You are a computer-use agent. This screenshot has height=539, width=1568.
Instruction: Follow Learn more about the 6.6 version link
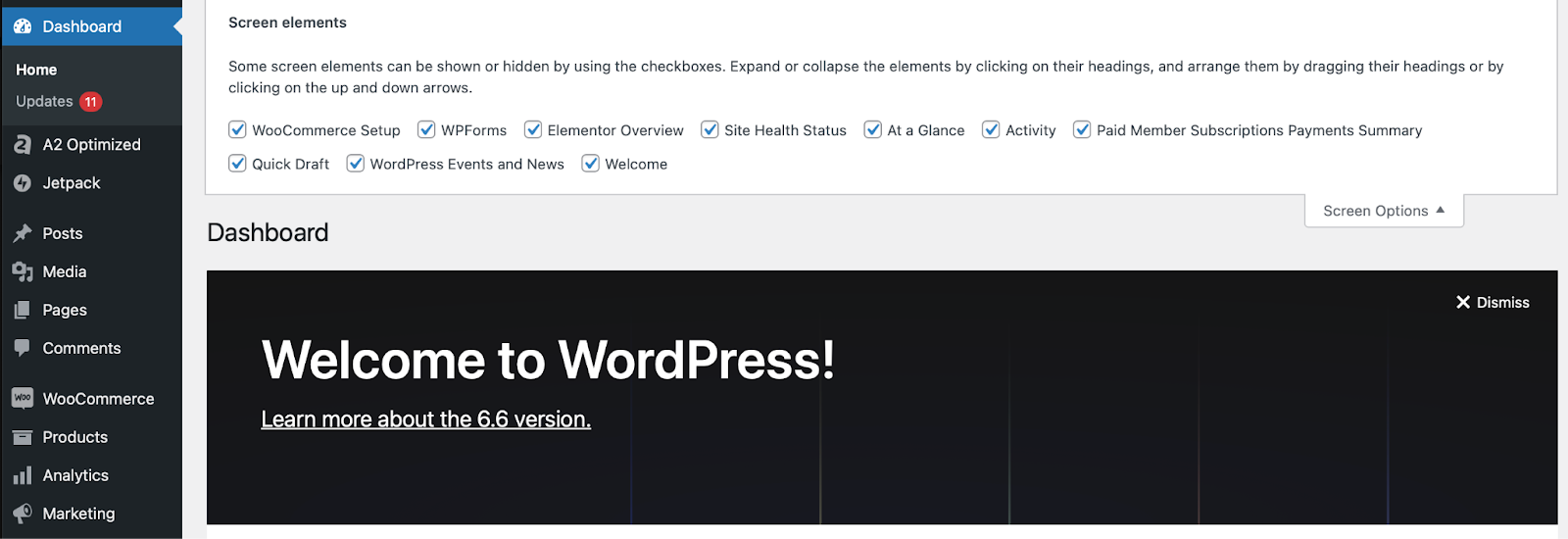(425, 419)
